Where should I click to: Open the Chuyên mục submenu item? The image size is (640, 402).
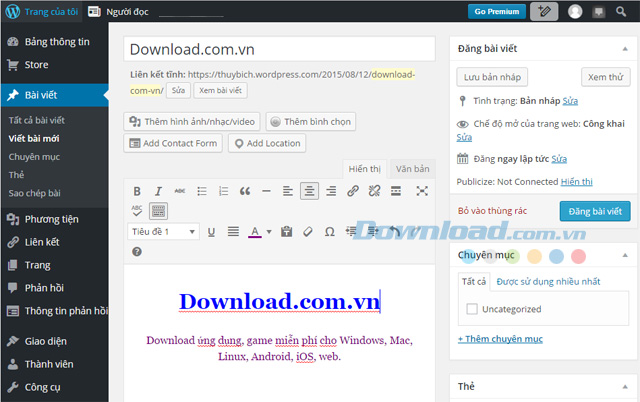34,157
